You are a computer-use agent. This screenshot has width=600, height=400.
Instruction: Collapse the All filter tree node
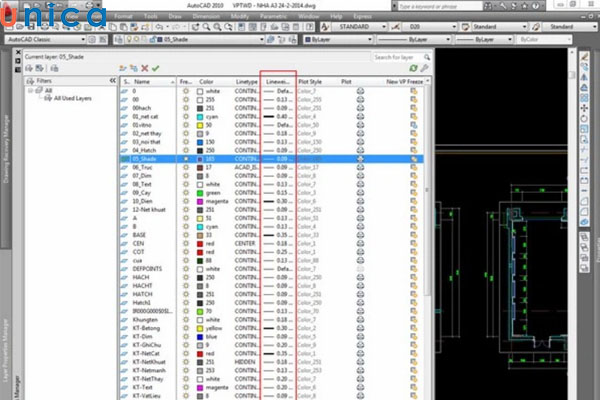pos(30,90)
